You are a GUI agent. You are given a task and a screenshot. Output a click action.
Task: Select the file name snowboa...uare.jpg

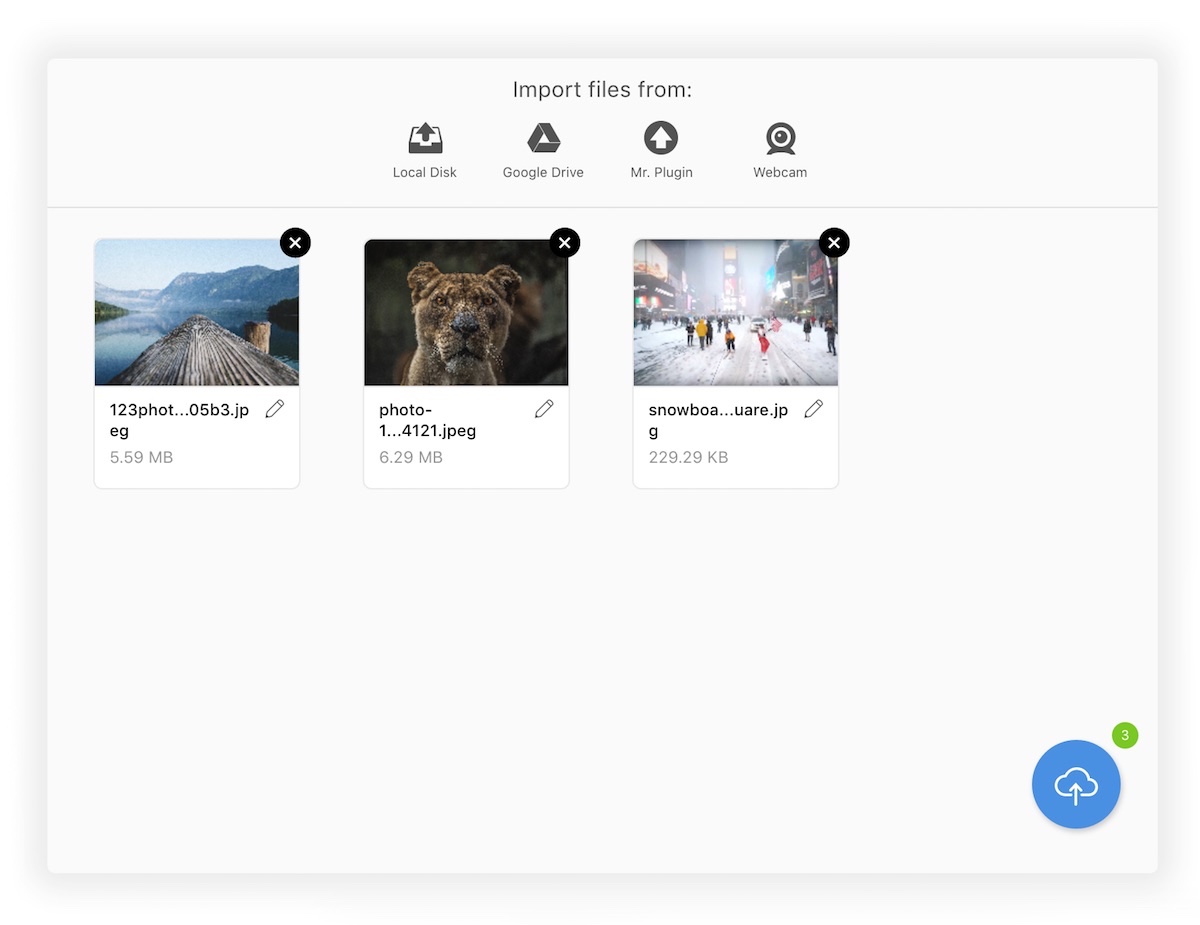tap(719, 420)
